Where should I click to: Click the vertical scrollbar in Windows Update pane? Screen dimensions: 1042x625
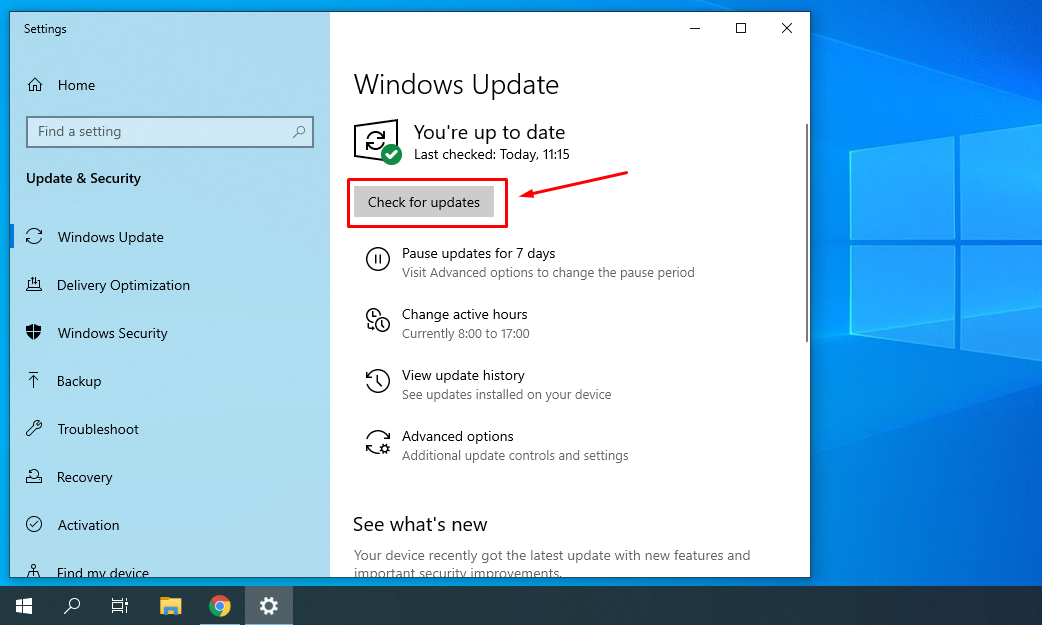[x=807, y=233]
